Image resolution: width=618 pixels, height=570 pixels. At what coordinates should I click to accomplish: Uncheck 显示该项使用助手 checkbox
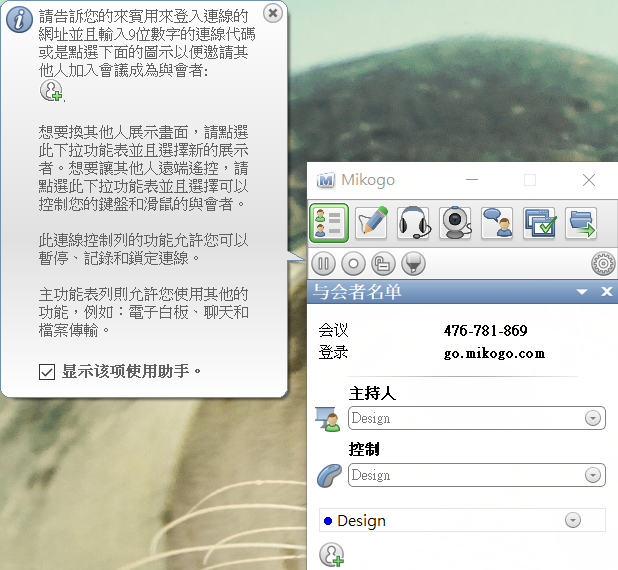[47, 372]
